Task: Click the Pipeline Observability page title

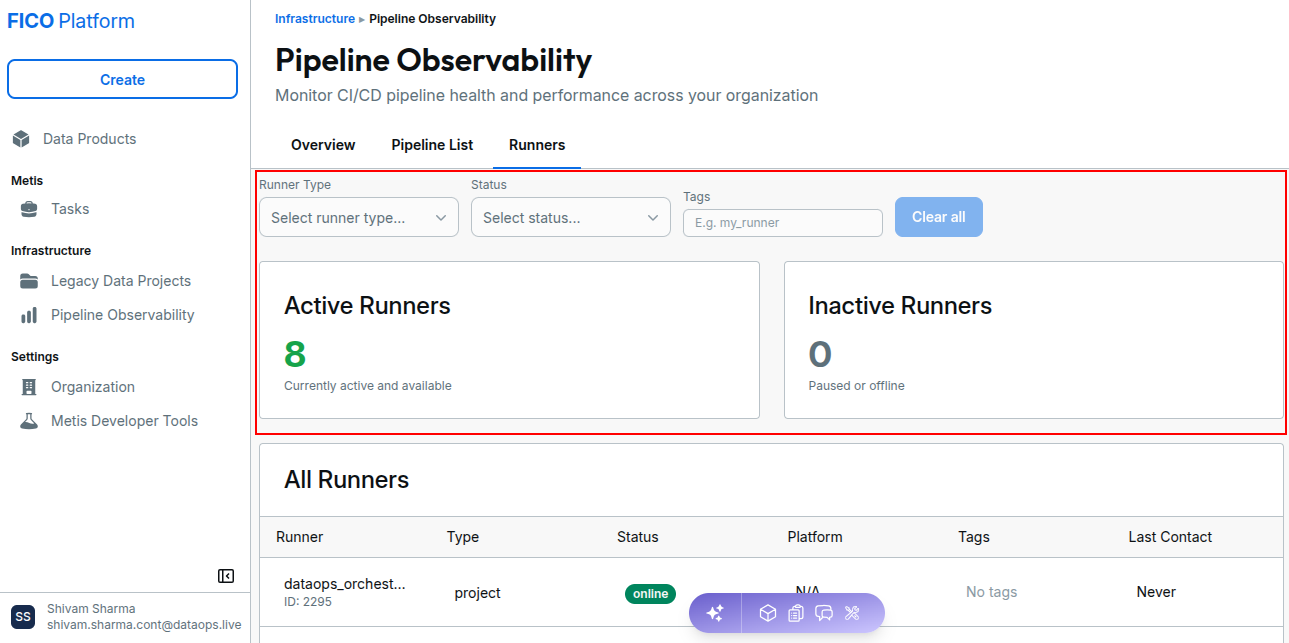Action: pos(434,61)
